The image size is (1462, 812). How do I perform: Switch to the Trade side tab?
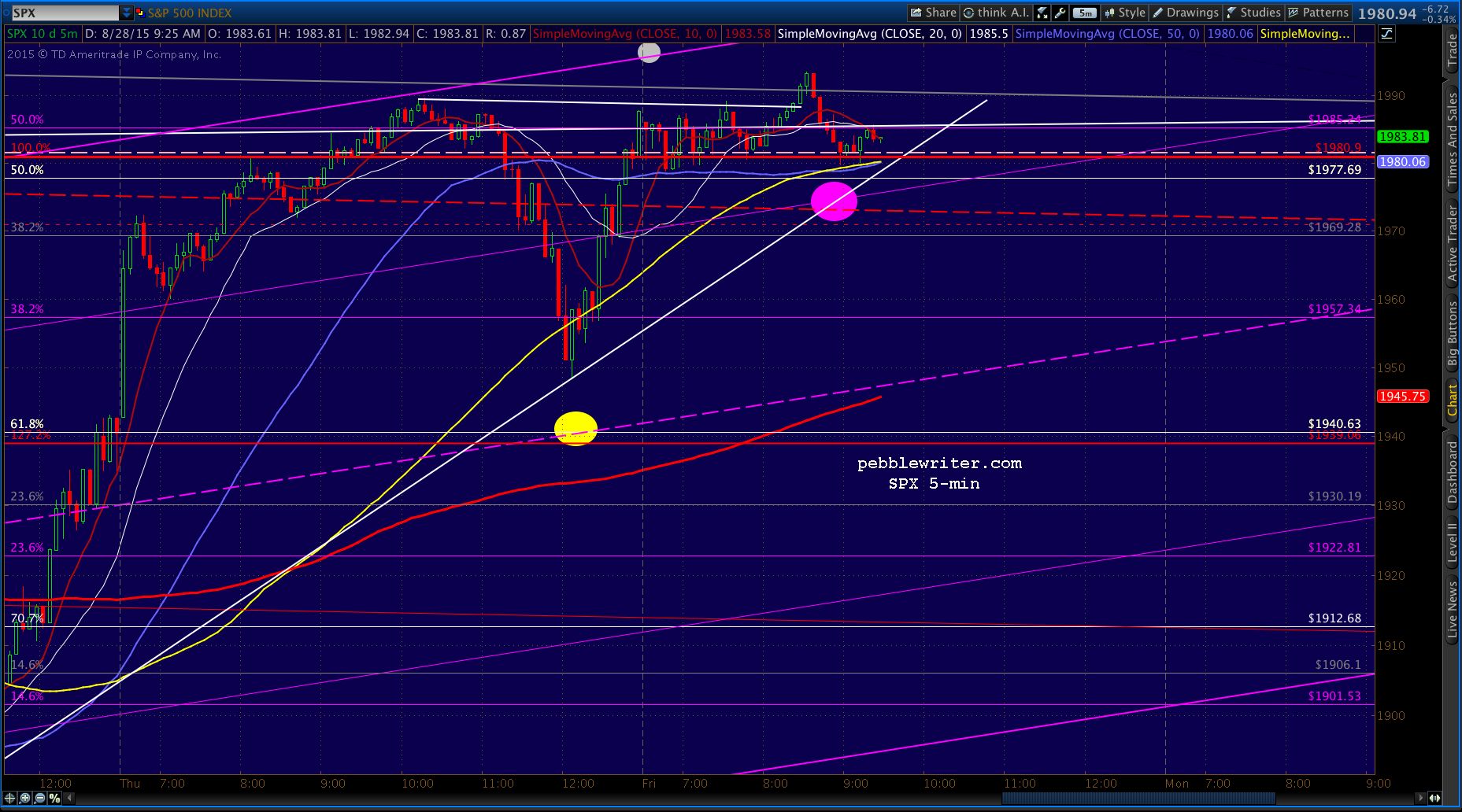click(x=1453, y=51)
